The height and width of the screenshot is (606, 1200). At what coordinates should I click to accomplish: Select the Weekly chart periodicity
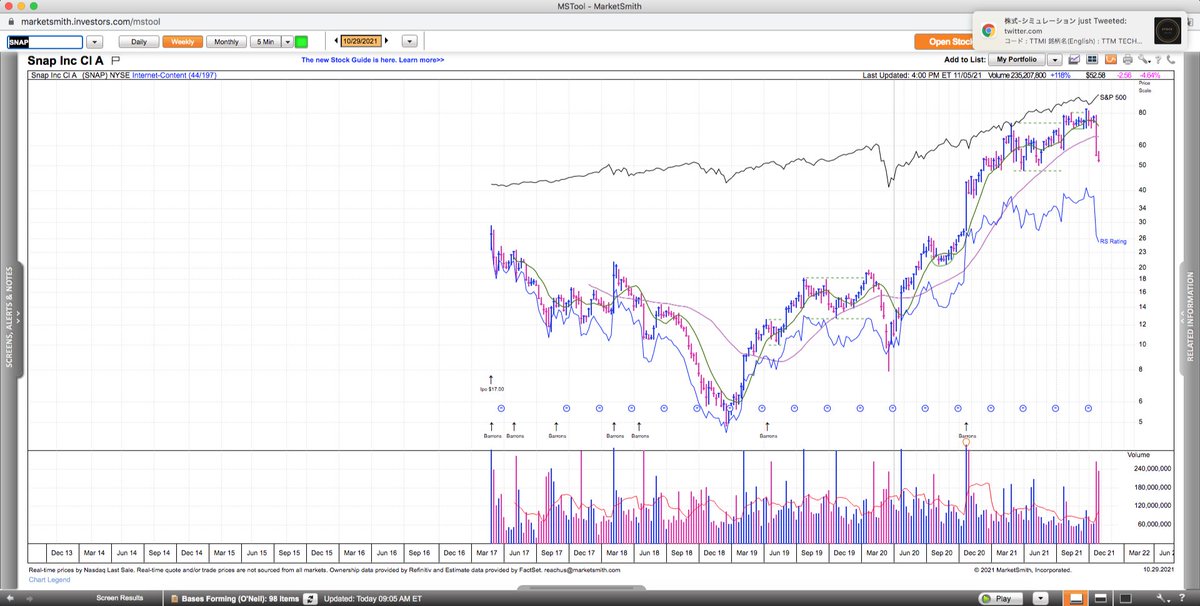[184, 42]
